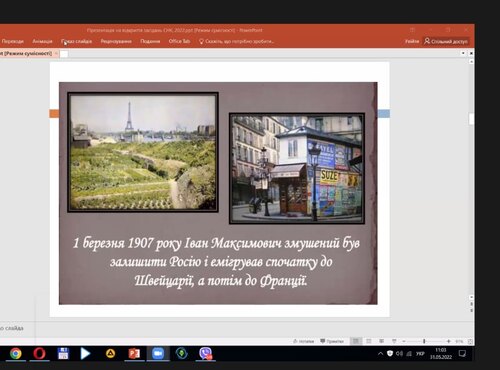The height and width of the screenshot is (370, 500).
Task: Open the Windows notification center icon
Action: click(x=462, y=353)
